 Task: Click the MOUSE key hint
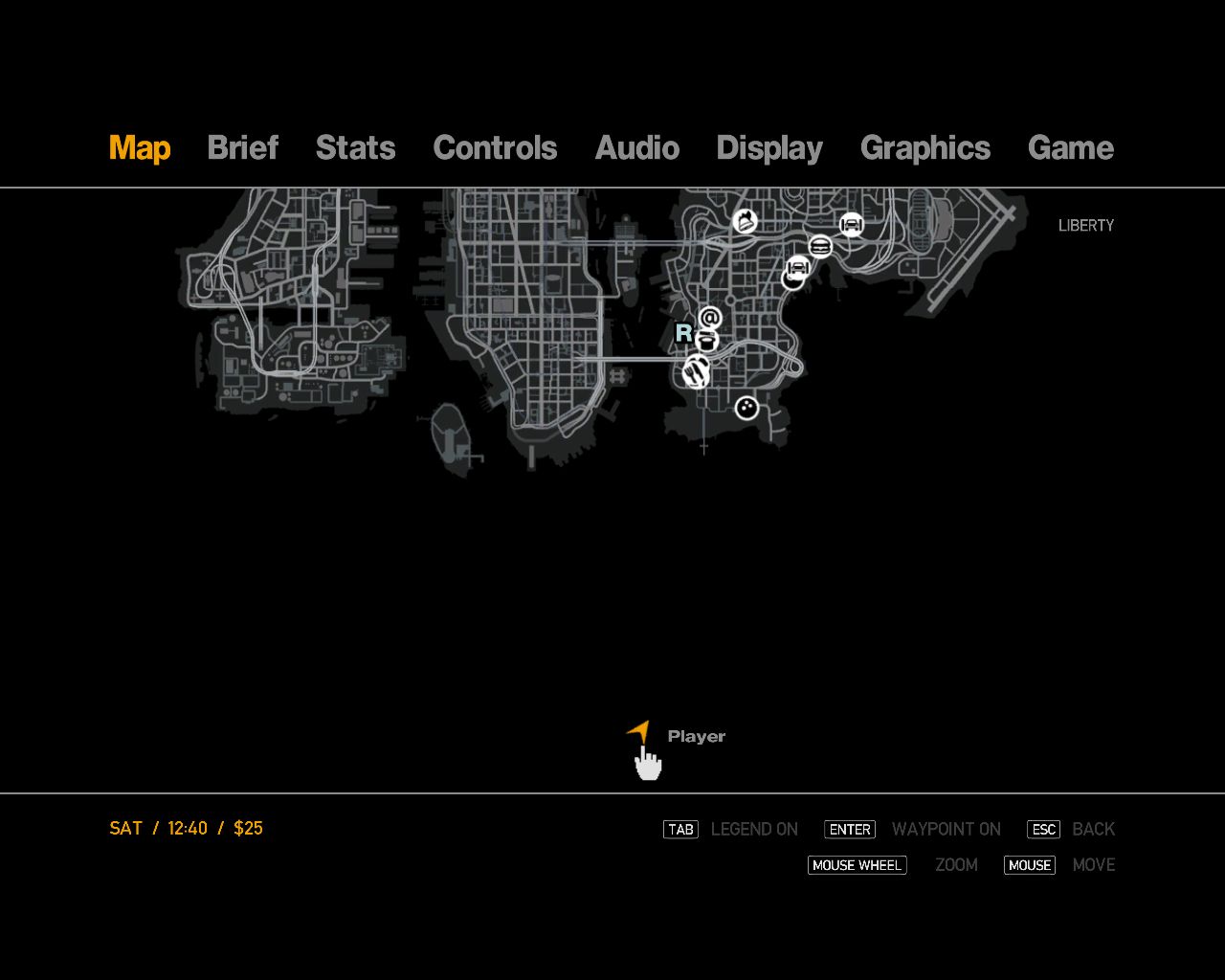[x=1030, y=865]
